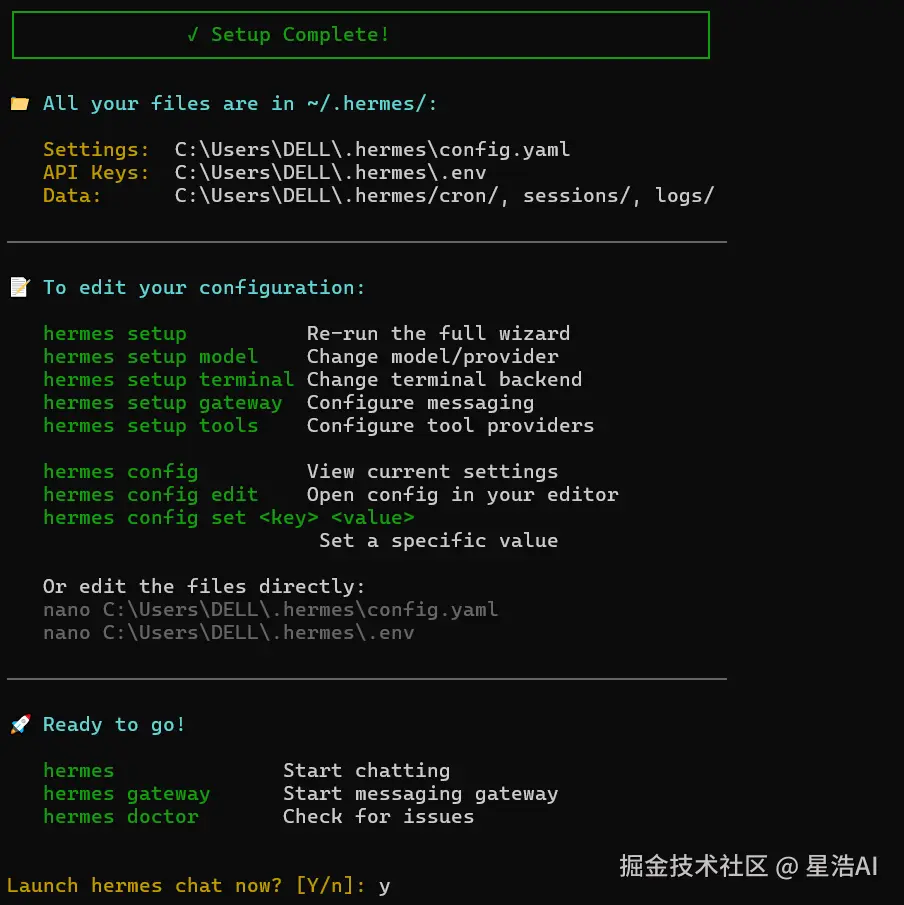The height and width of the screenshot is (905, 904).
Task: Click the memo emoji beside configuration heading
Action: 20,288
